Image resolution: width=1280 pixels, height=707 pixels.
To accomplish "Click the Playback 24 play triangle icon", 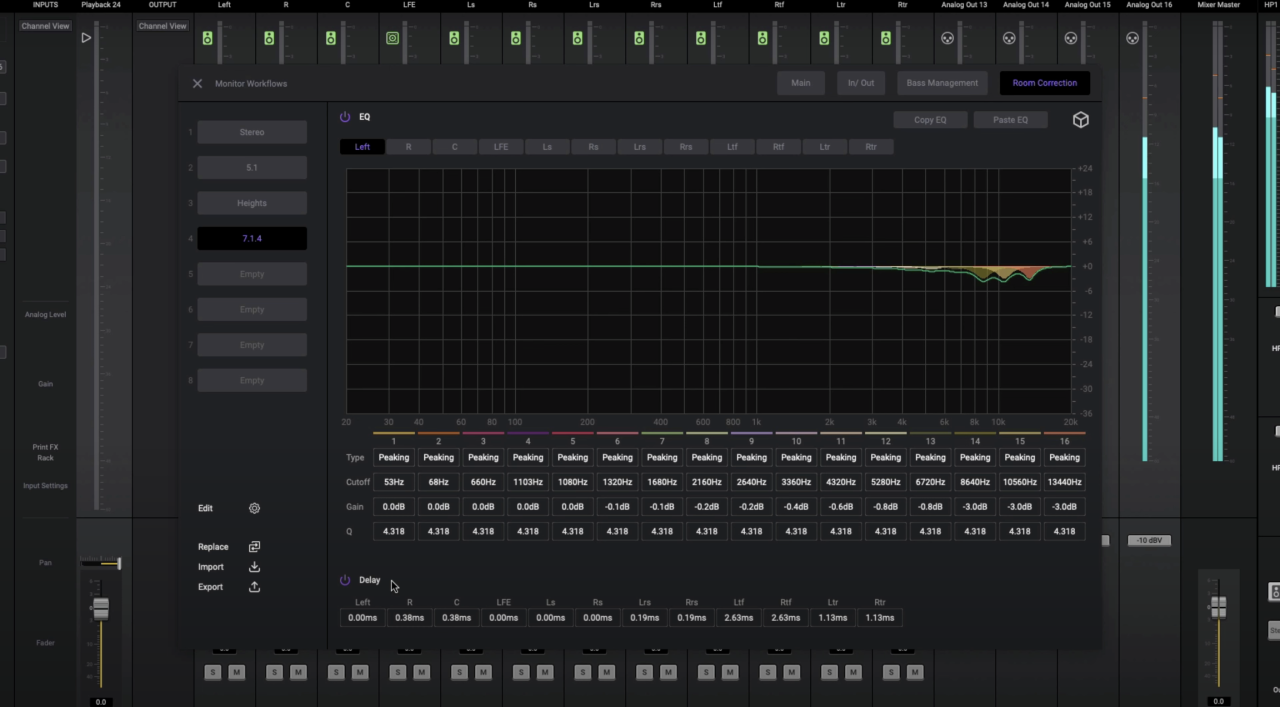I will 86,38.
